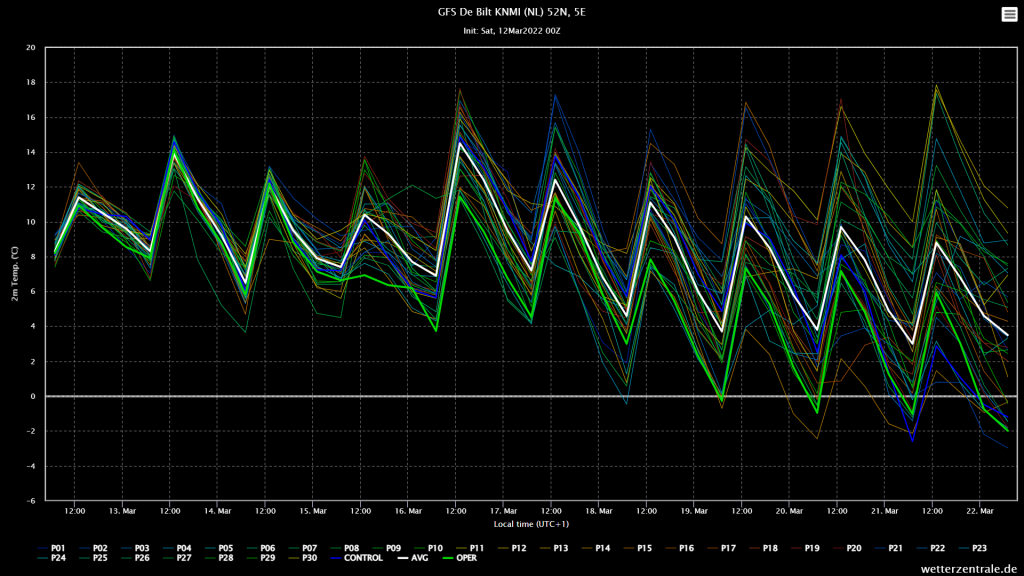Toggle legend entry P27
The image size is (1024, 576).
(x=176, y=558)
